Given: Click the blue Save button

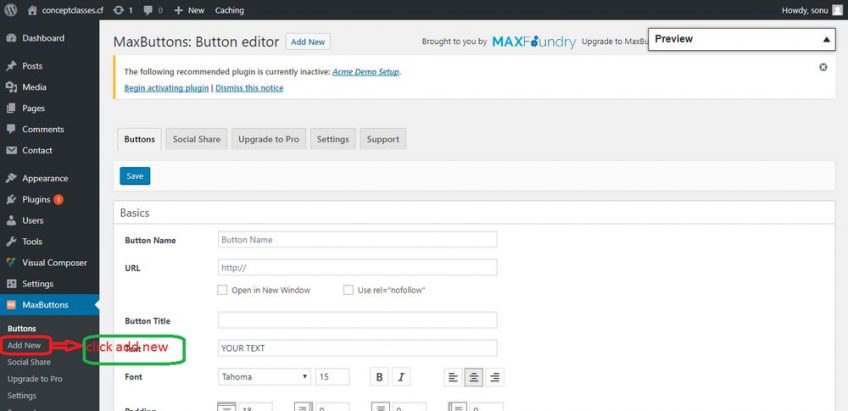Looking at the screenshot, I should click(x=135, y=176).
